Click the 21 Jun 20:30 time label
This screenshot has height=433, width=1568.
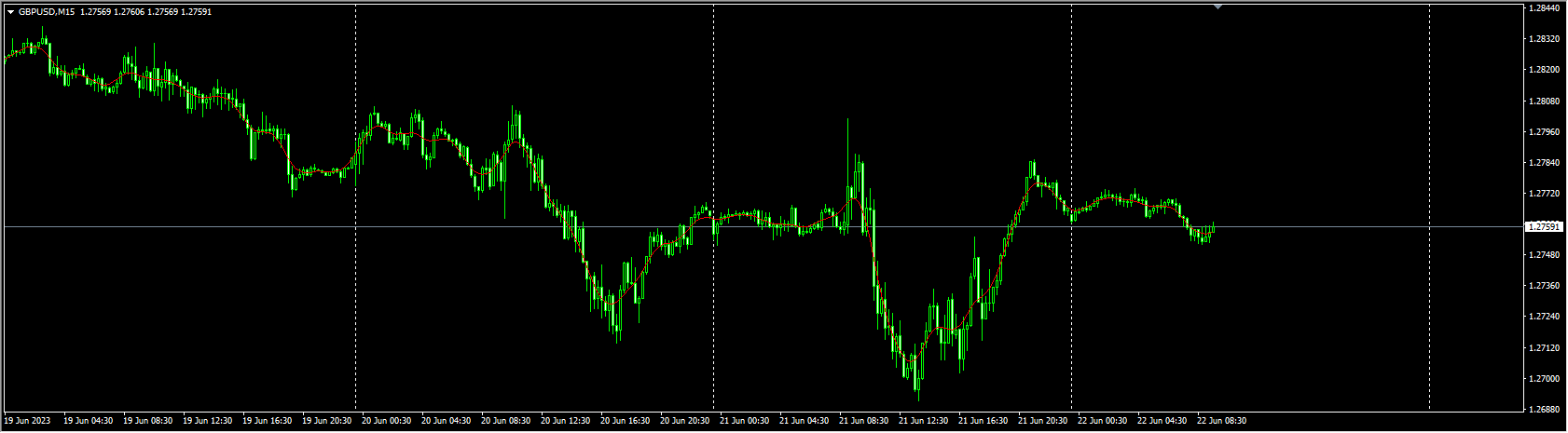(x=1042, y=421)
